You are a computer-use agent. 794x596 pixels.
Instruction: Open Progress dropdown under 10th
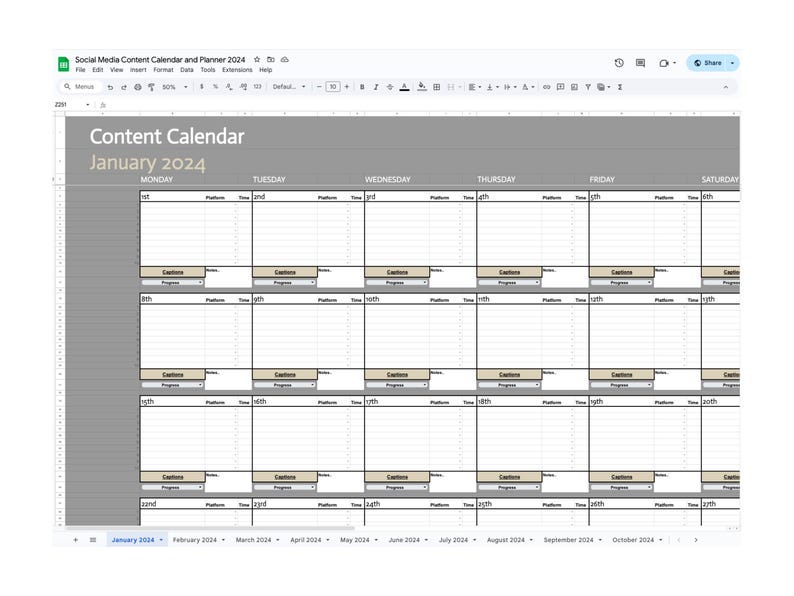tap(396, 385)
